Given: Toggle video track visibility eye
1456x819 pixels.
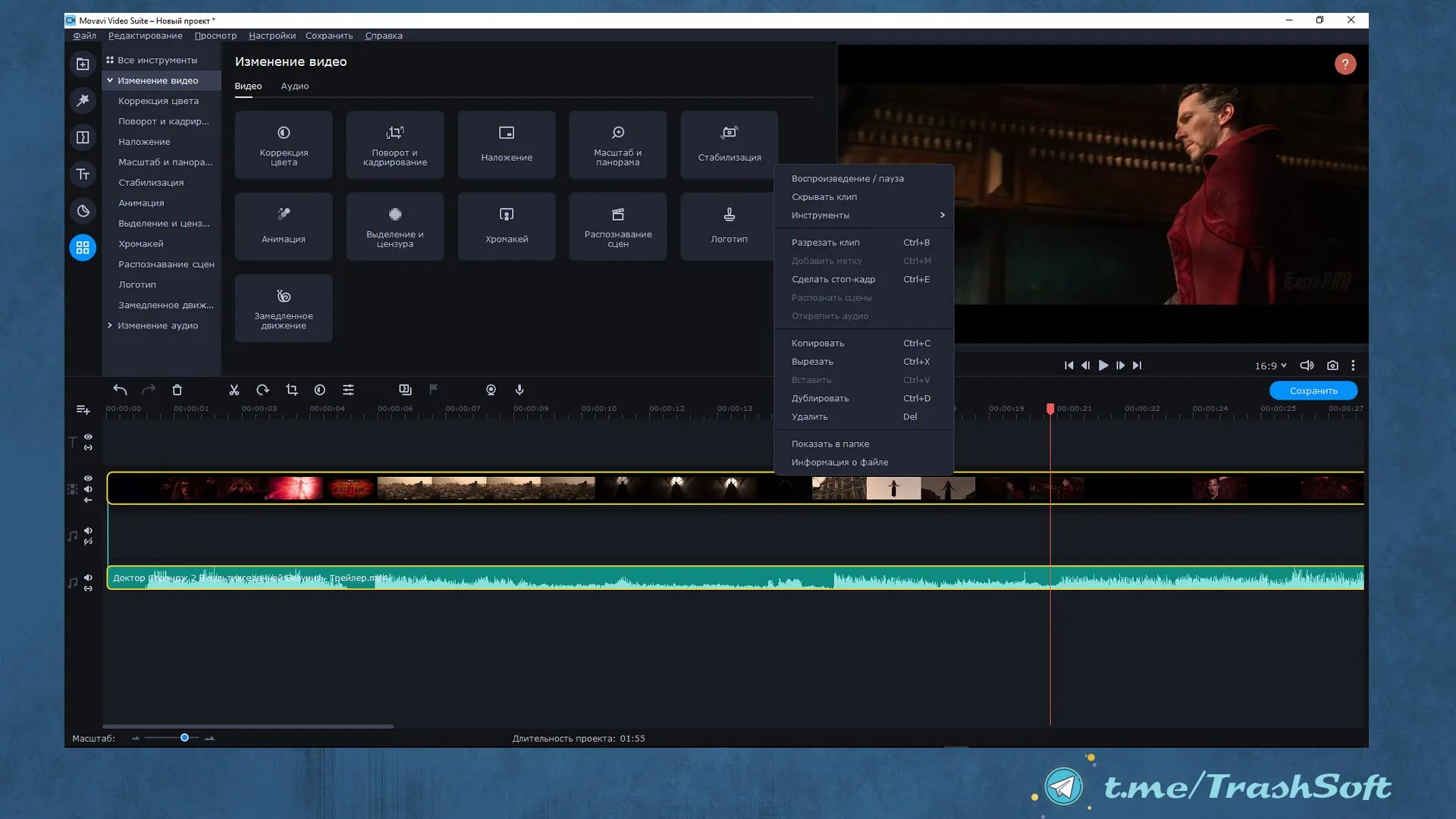Looking at the screenshot, I should (88, 479).
